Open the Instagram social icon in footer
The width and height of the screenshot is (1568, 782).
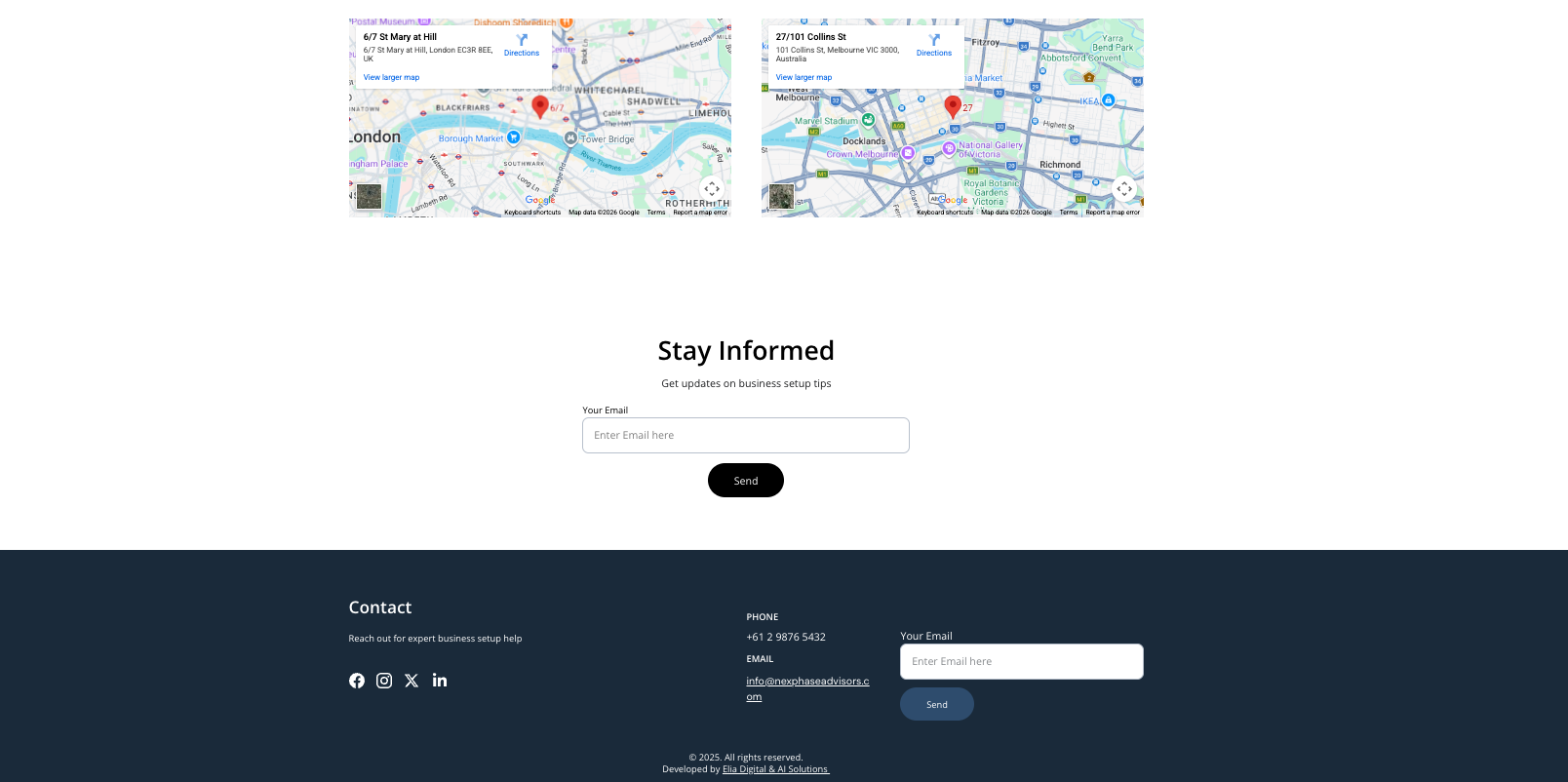384,681
